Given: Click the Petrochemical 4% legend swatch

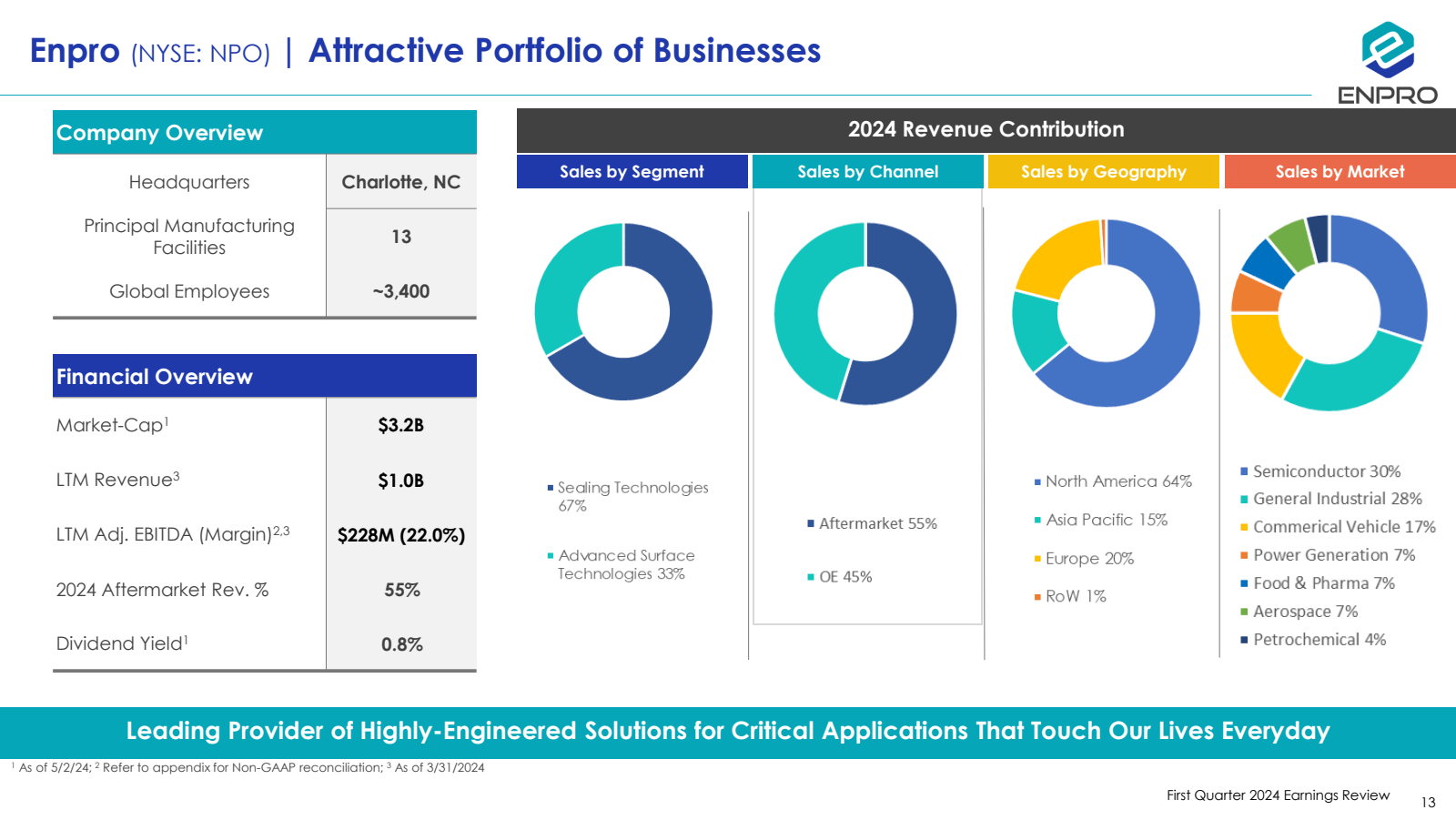Looking at the screenshot, I should tap(1244, 640).
